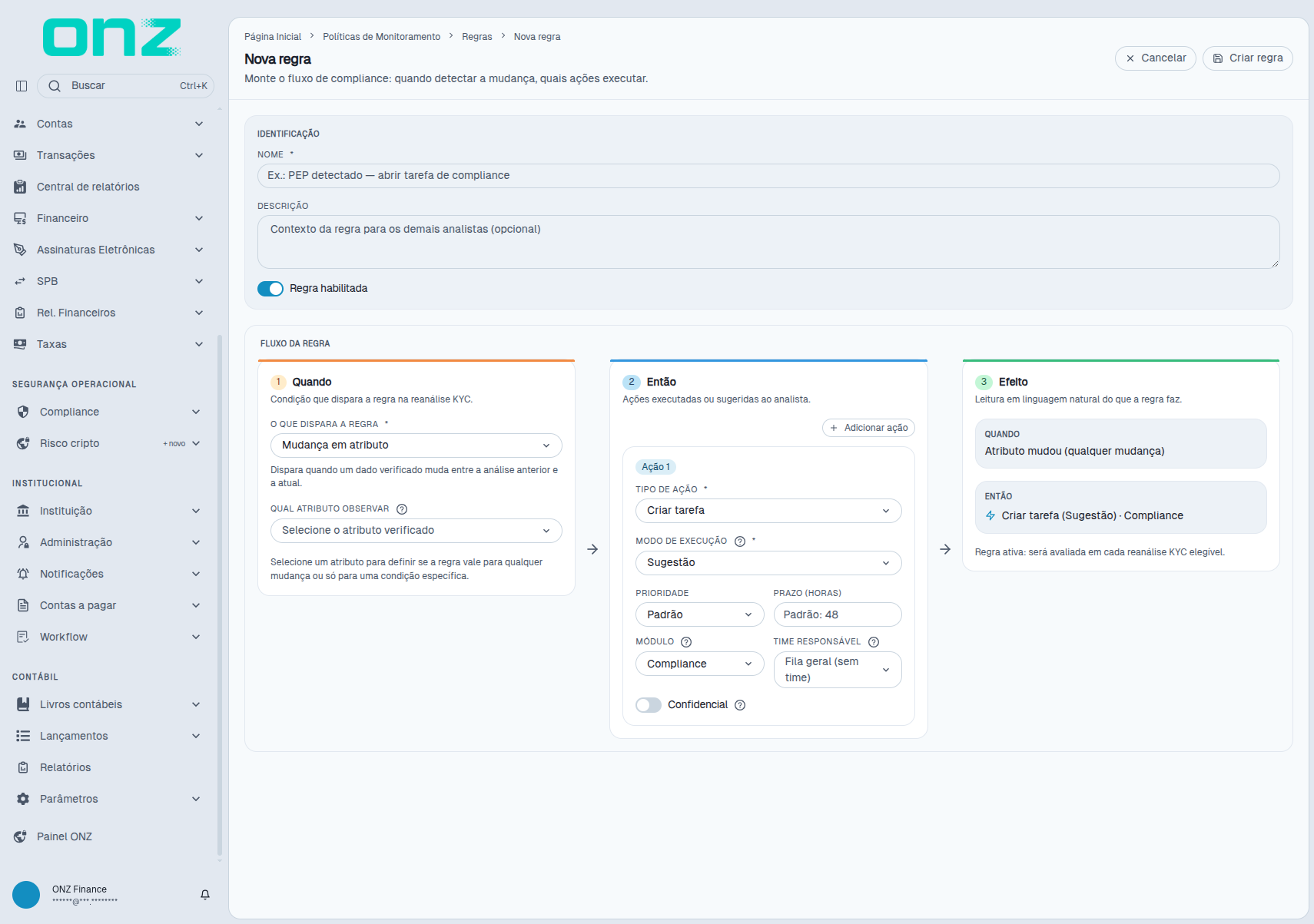
Task: Enable the Confidencial switch
Action: [649, 705]
